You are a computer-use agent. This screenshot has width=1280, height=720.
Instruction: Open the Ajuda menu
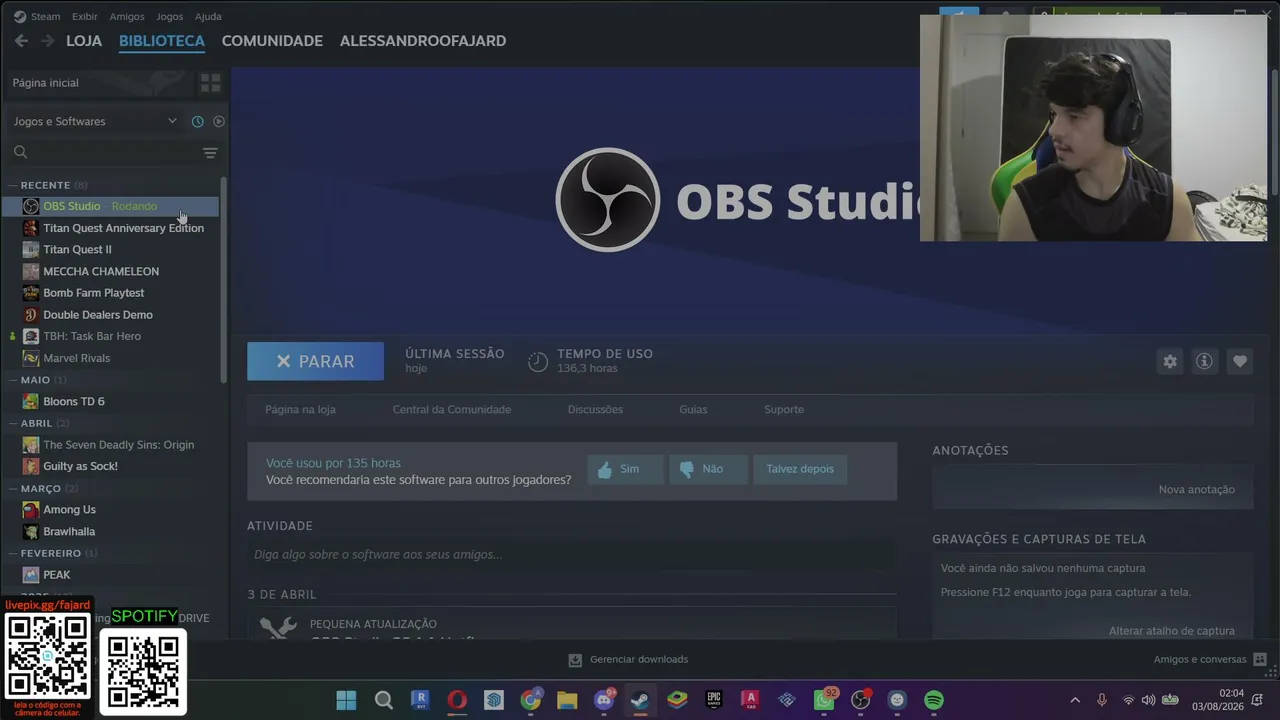click(x=208, y=16)
